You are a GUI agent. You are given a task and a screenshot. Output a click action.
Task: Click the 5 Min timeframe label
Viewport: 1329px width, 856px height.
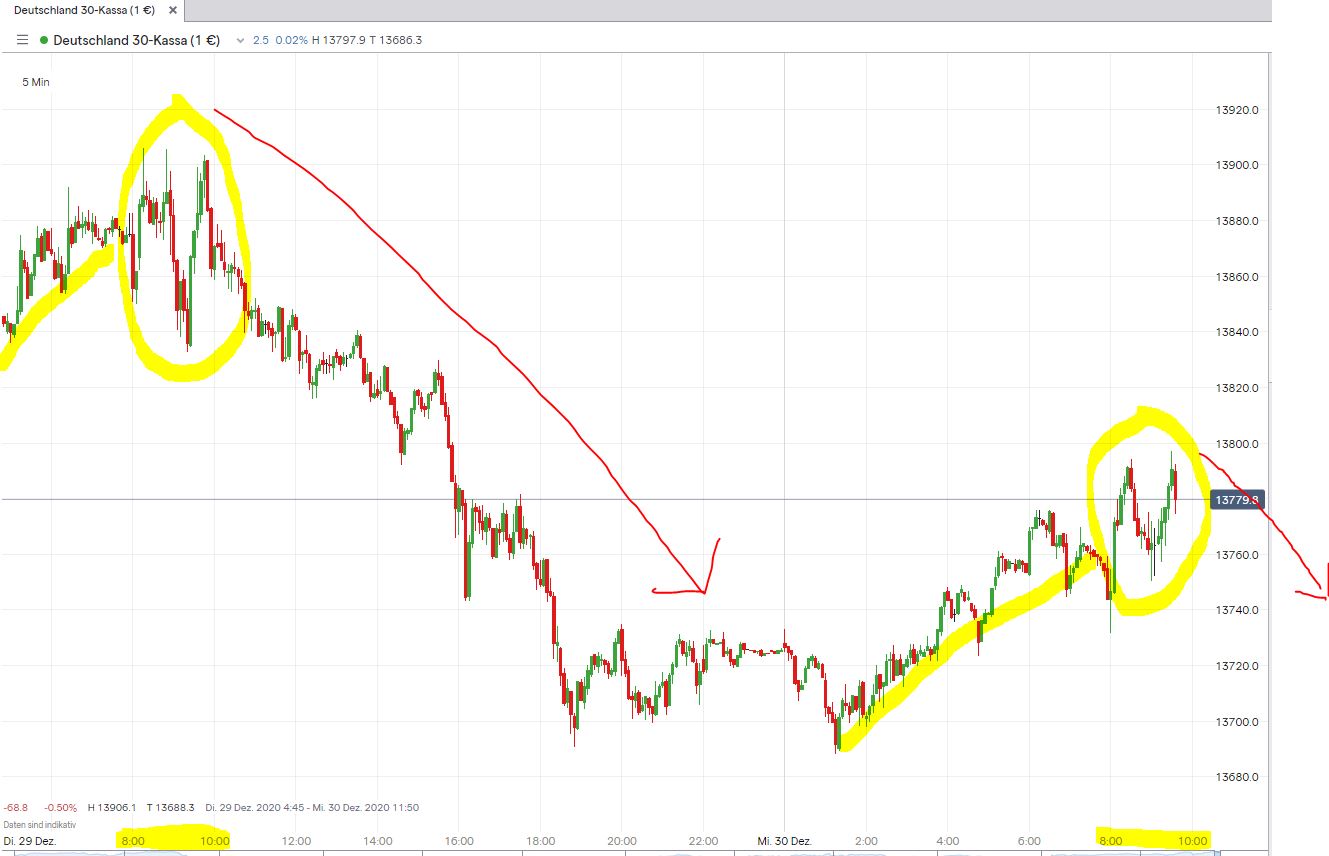click(37, 82)
